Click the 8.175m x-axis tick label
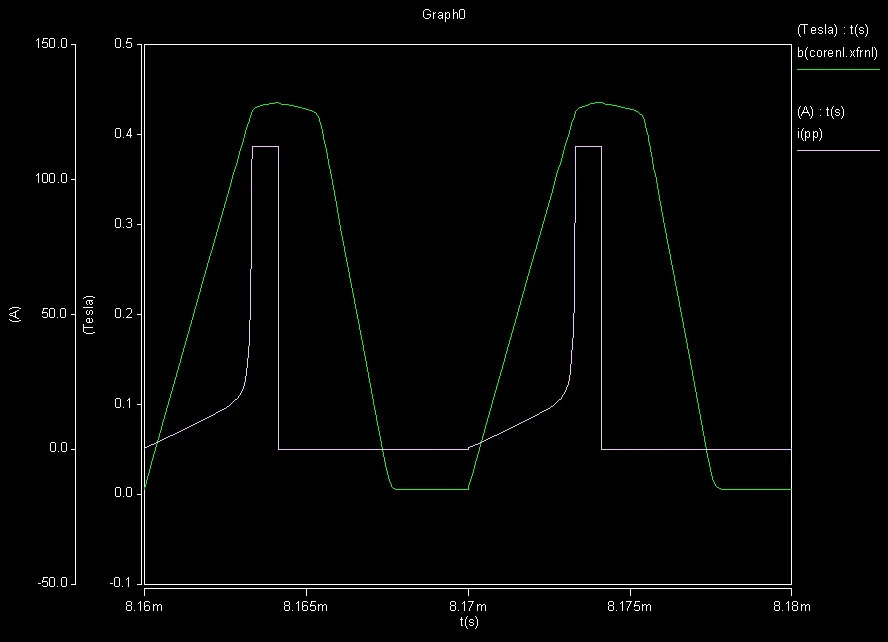The image size is (888, 642). point(629,607)
